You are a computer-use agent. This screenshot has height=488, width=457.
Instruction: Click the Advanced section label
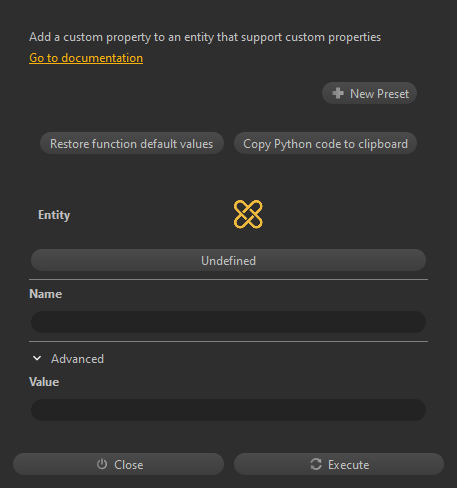[77, 359]
